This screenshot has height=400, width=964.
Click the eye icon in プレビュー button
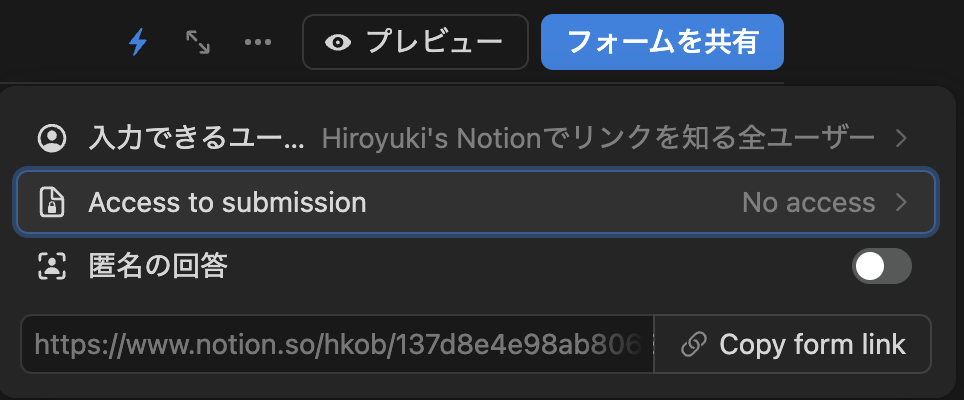(x=338, y=42)
